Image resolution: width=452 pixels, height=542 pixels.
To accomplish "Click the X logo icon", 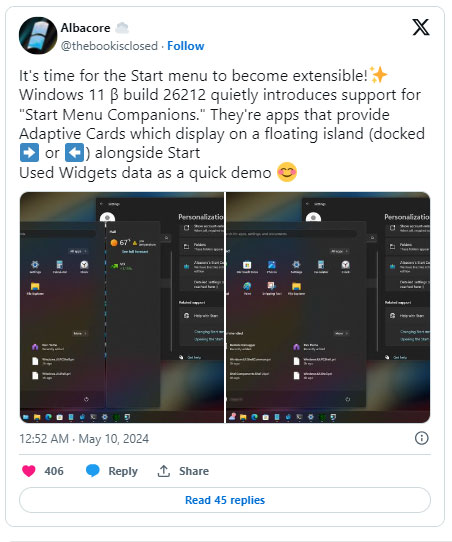I will point(421,27).
